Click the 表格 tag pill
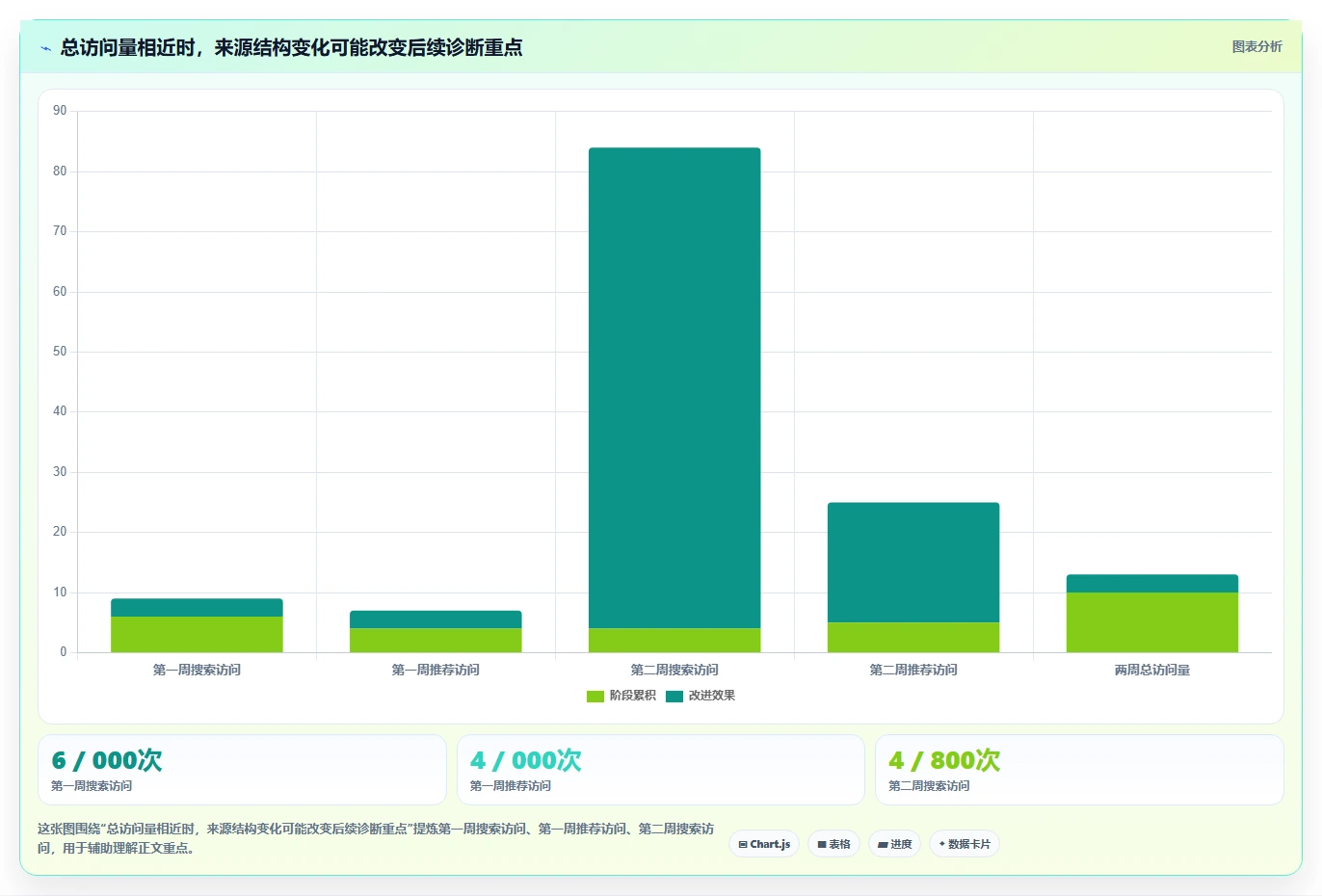1322x896 pixels. point(833,844)
